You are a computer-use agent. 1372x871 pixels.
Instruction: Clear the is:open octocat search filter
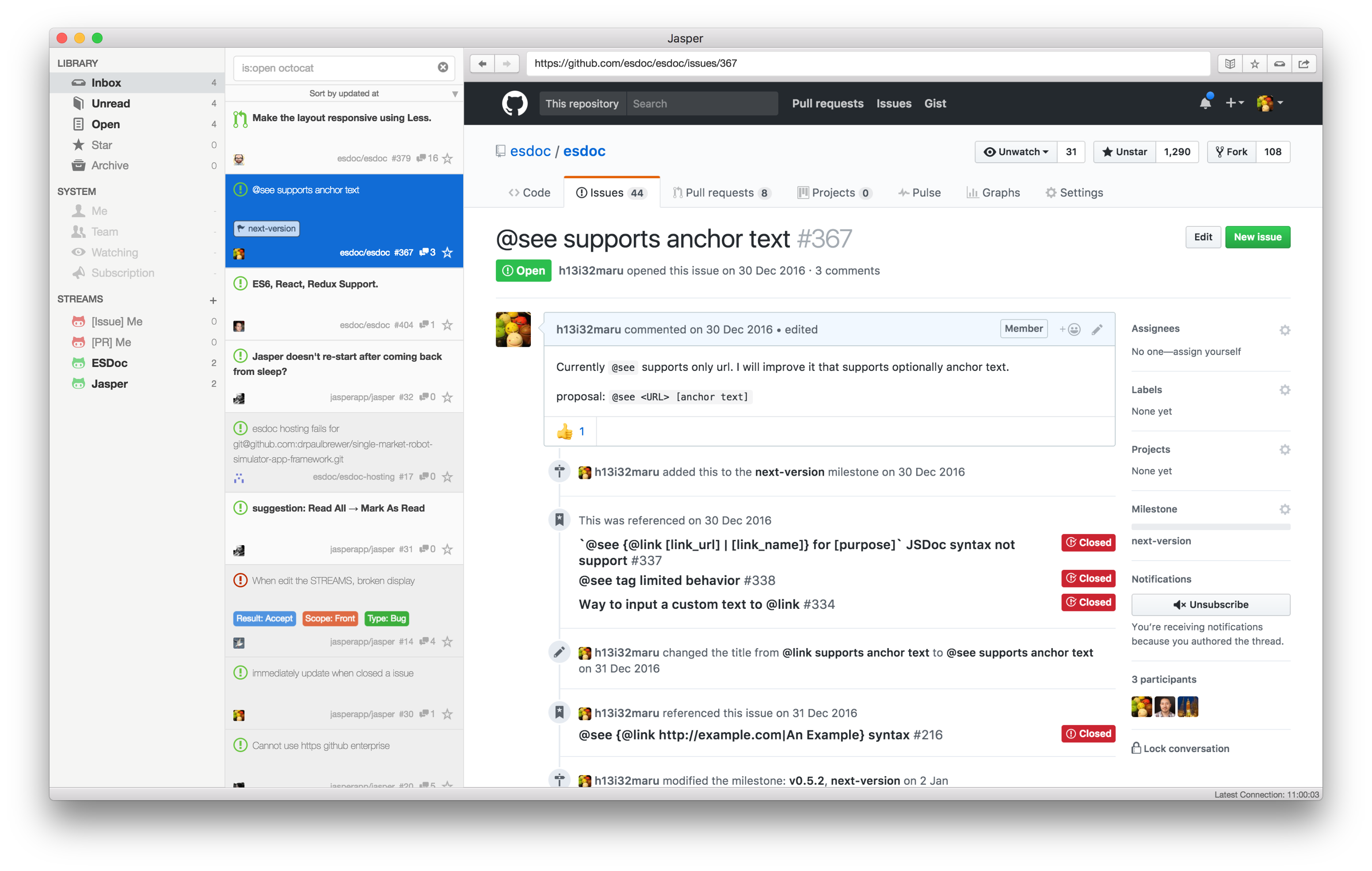click(443, 68)
